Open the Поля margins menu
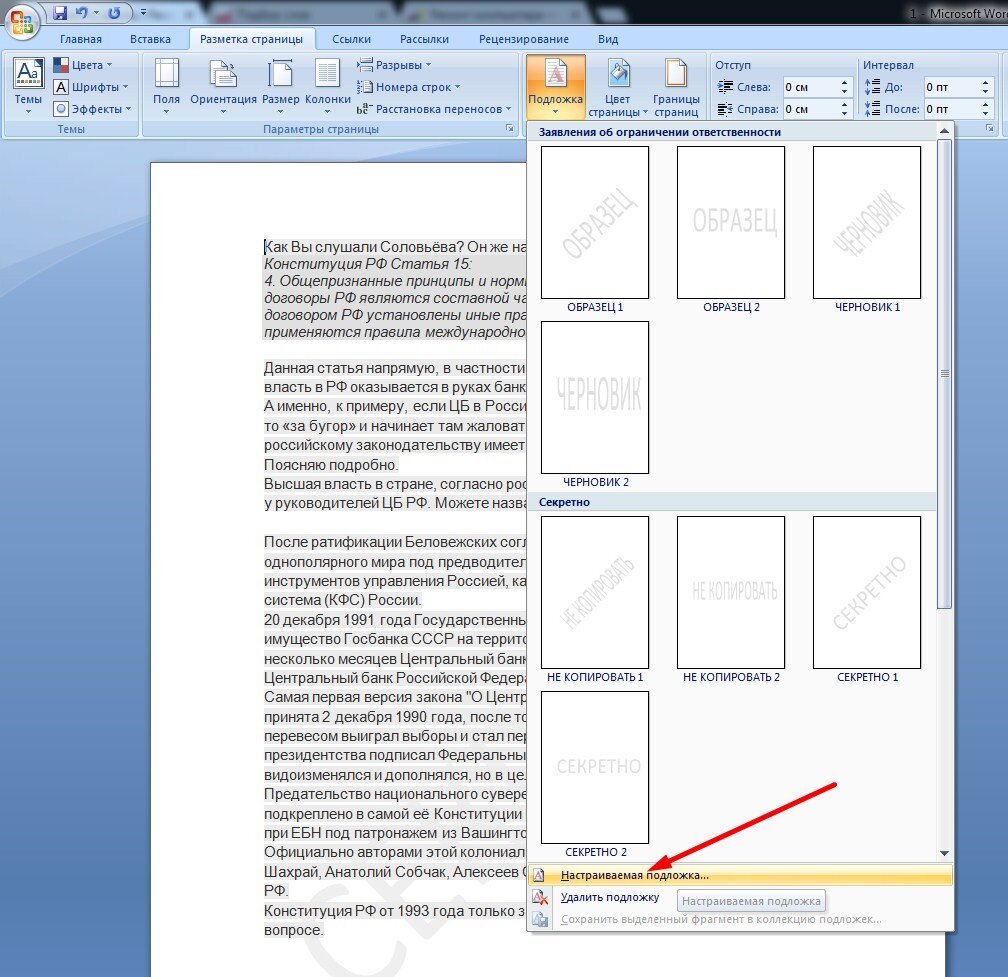This screenshot has width=1008, height=977. (x=166, y=87)
